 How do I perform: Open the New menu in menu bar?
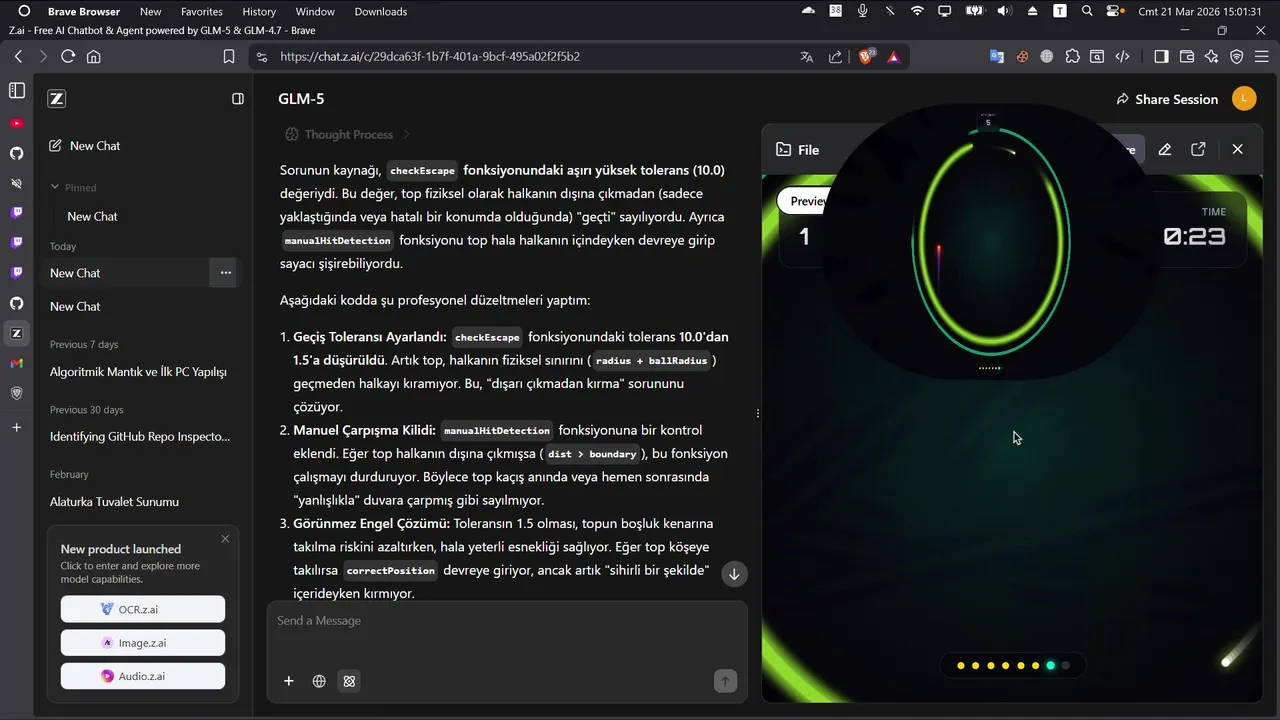[x=151, y=12]
